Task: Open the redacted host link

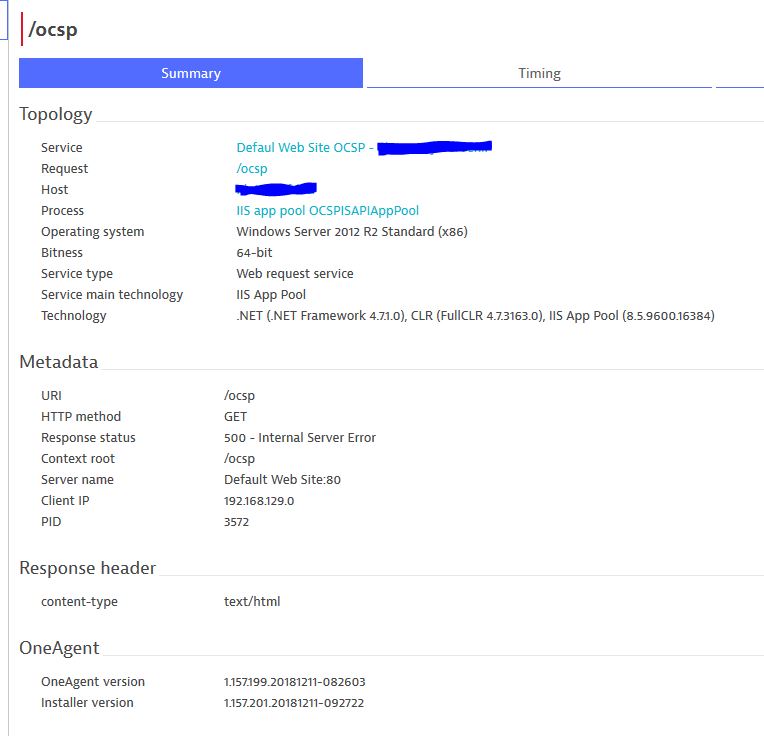Action: point(276,188)
